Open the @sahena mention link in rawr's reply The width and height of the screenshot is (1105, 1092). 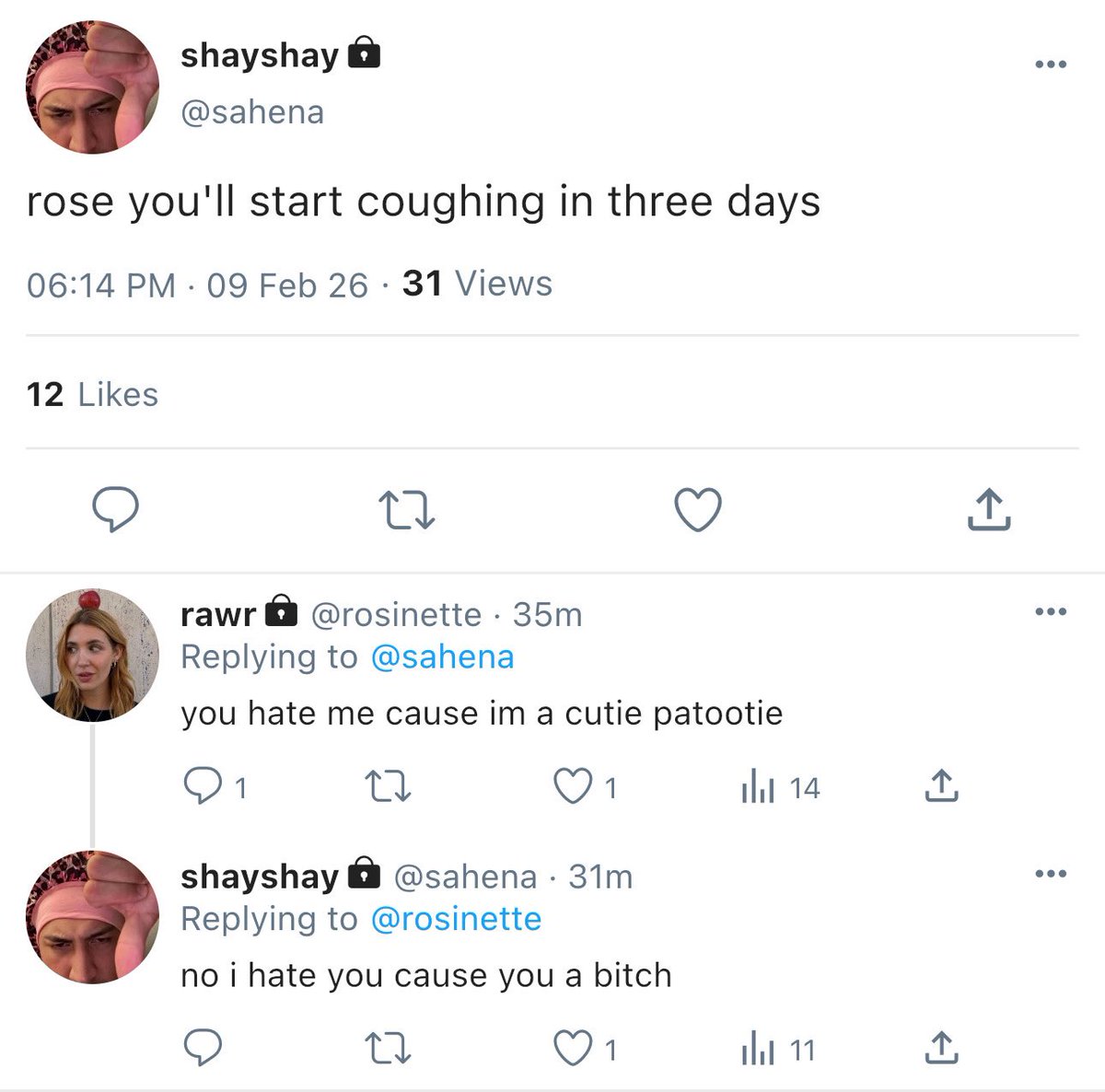[x=442, y=656]
